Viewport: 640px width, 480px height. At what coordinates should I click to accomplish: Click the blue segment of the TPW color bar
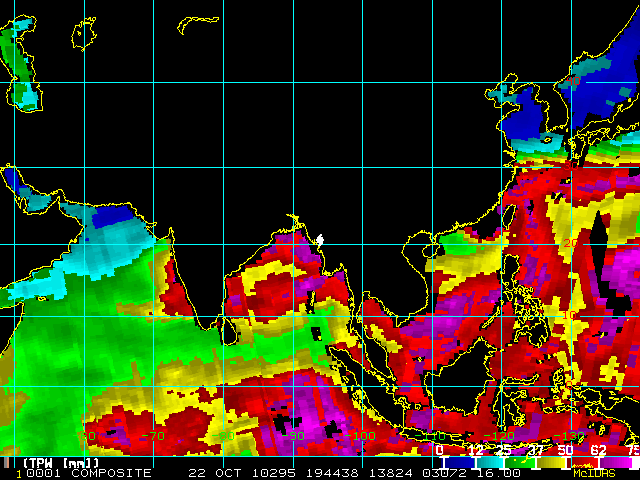coord(460,462)
